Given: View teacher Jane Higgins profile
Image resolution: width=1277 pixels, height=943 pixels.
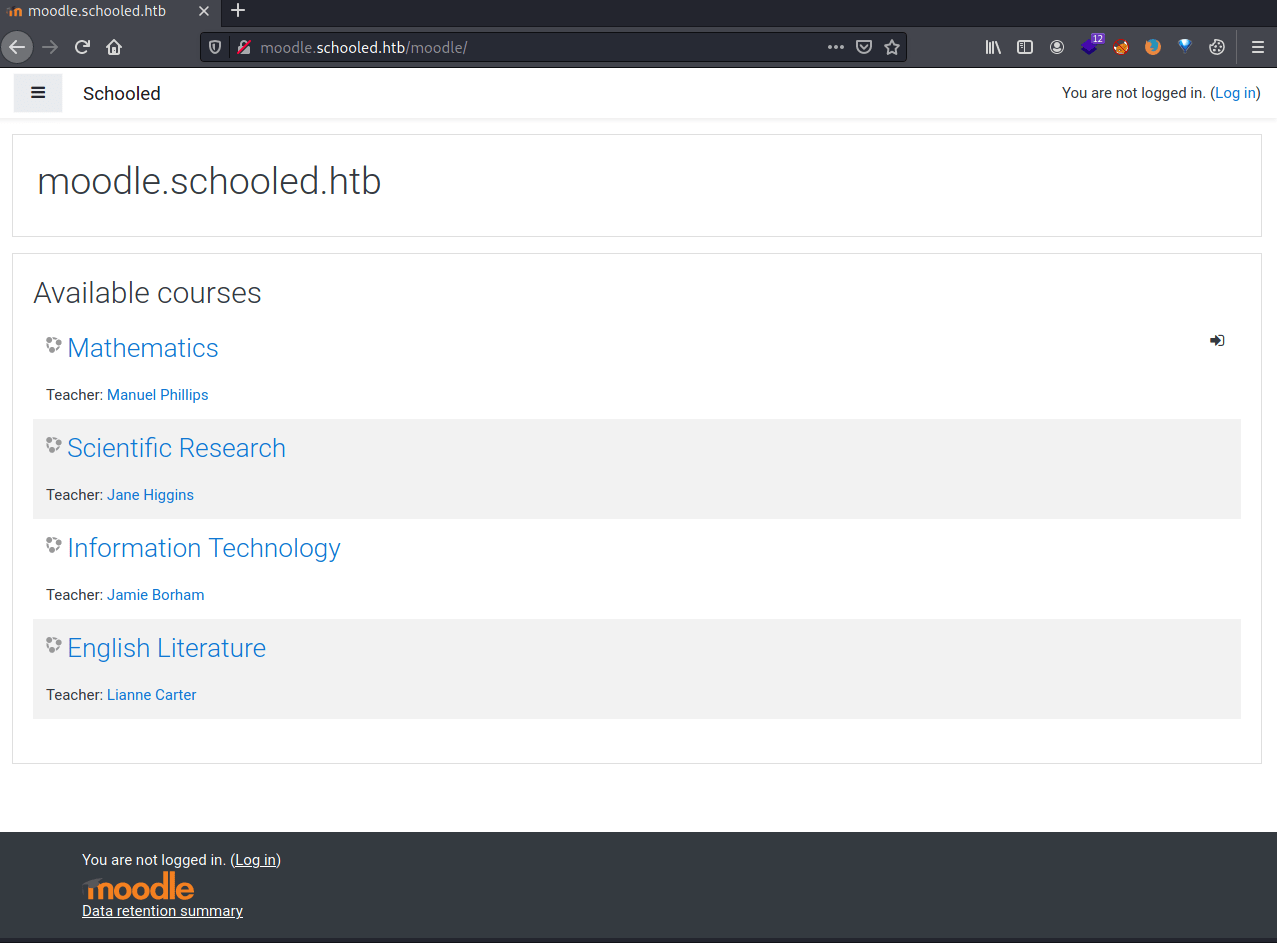Looking at the screenshot, I should (150, 495).
